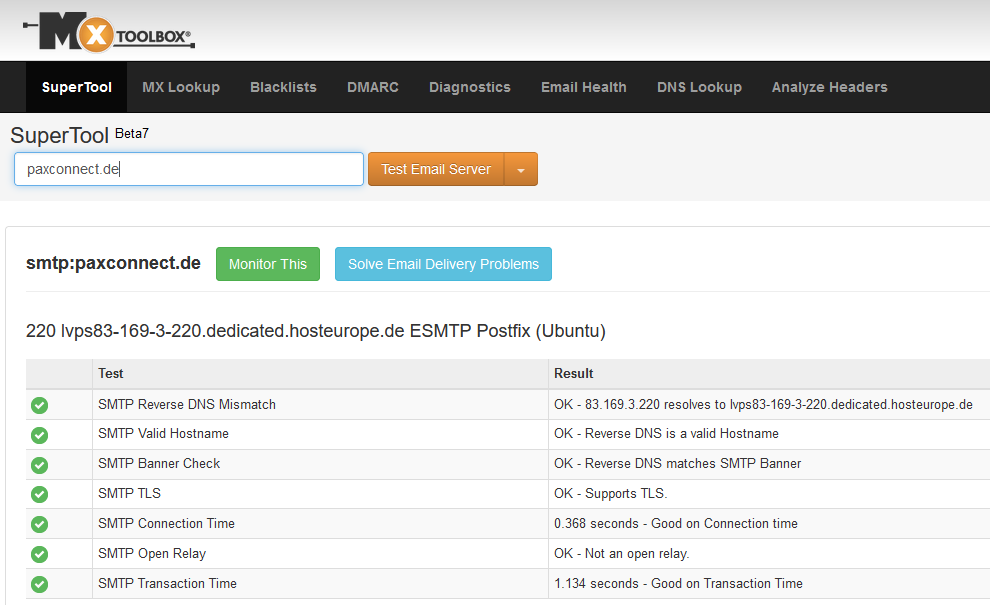
Task: Click result '0.368 seconds - Good on Connection time'
Action: tap(676, 524)
